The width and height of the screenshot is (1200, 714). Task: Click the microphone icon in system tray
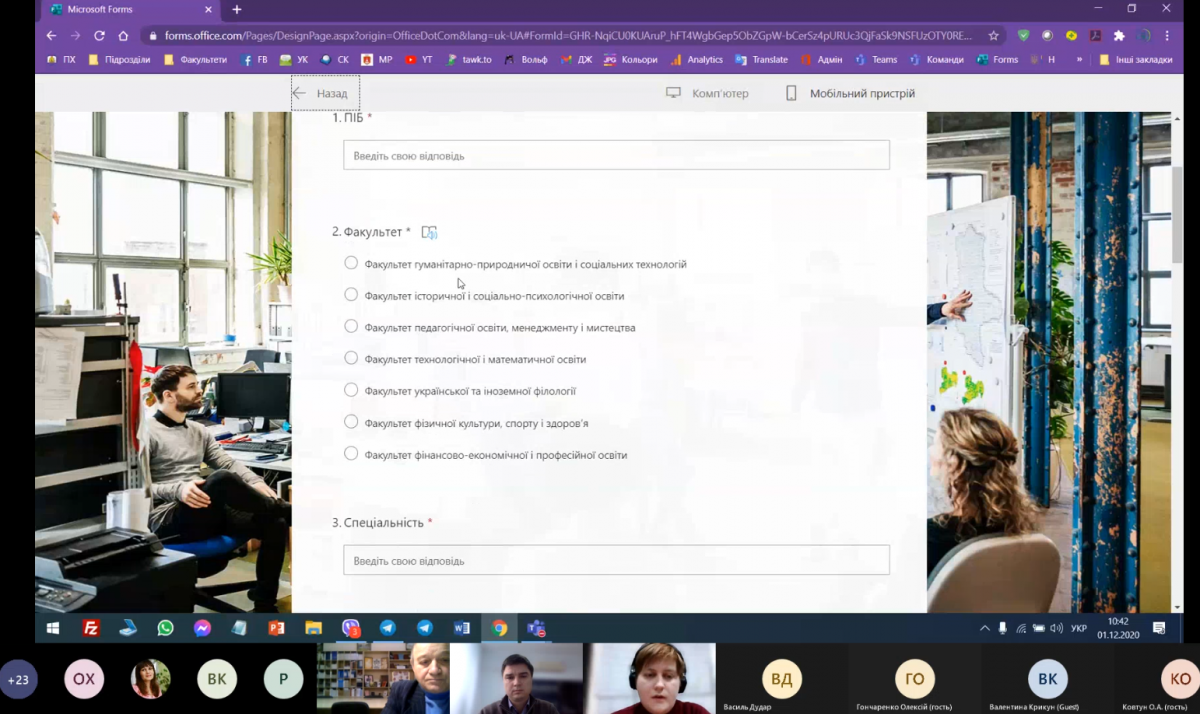1003,628
